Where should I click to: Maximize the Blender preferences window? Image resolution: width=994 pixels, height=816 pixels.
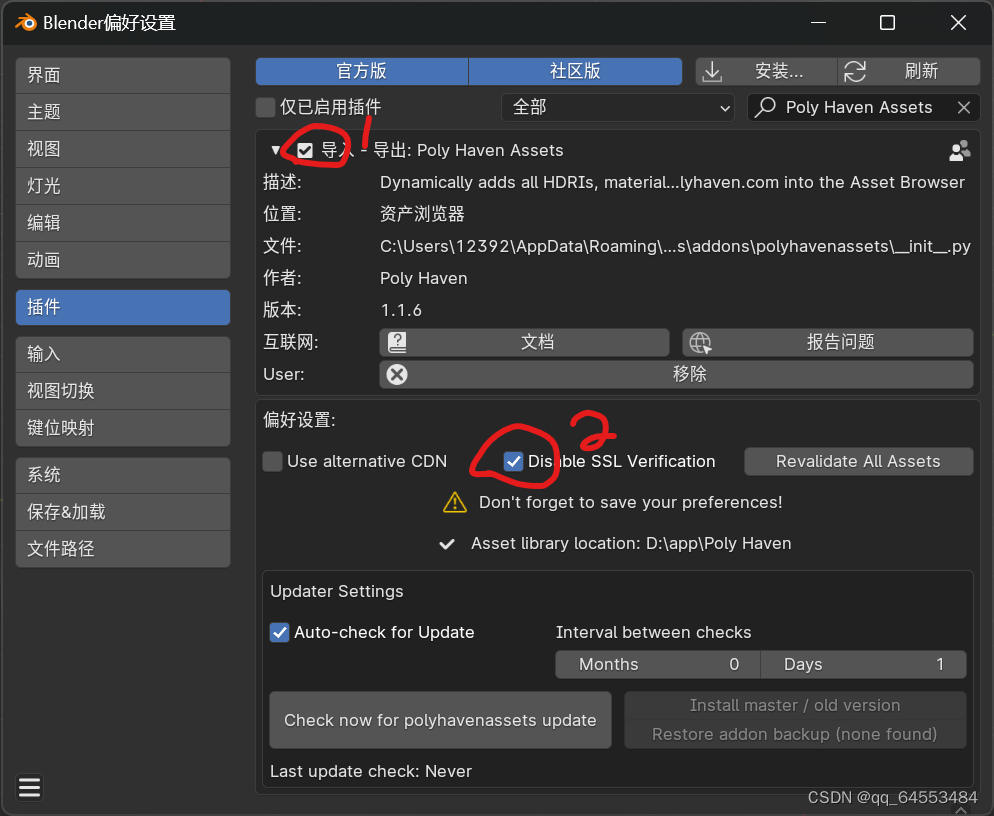(x=888, y=23)
